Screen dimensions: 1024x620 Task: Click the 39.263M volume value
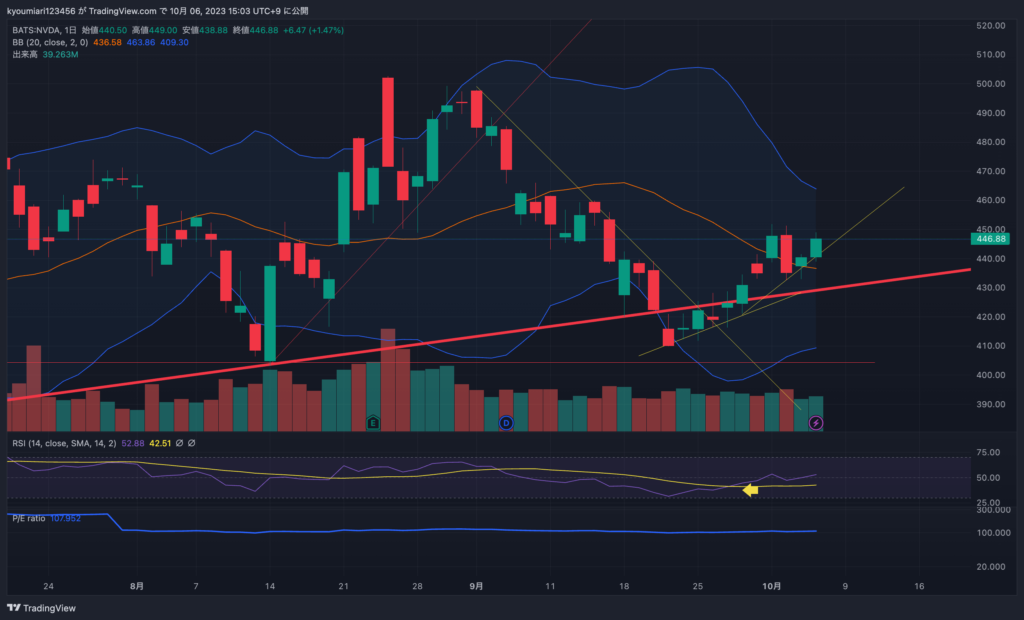point(60,54)
